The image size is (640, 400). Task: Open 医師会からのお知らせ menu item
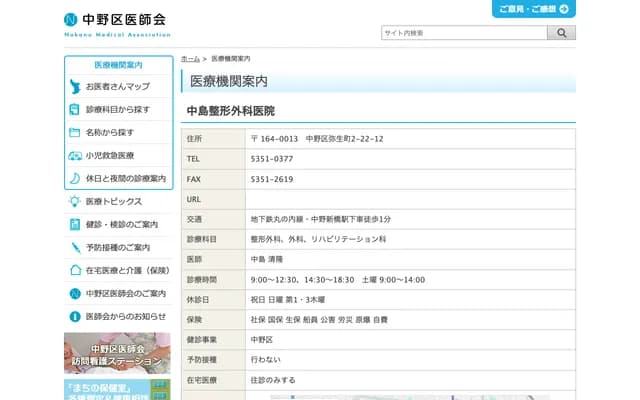tap(126, 316)
